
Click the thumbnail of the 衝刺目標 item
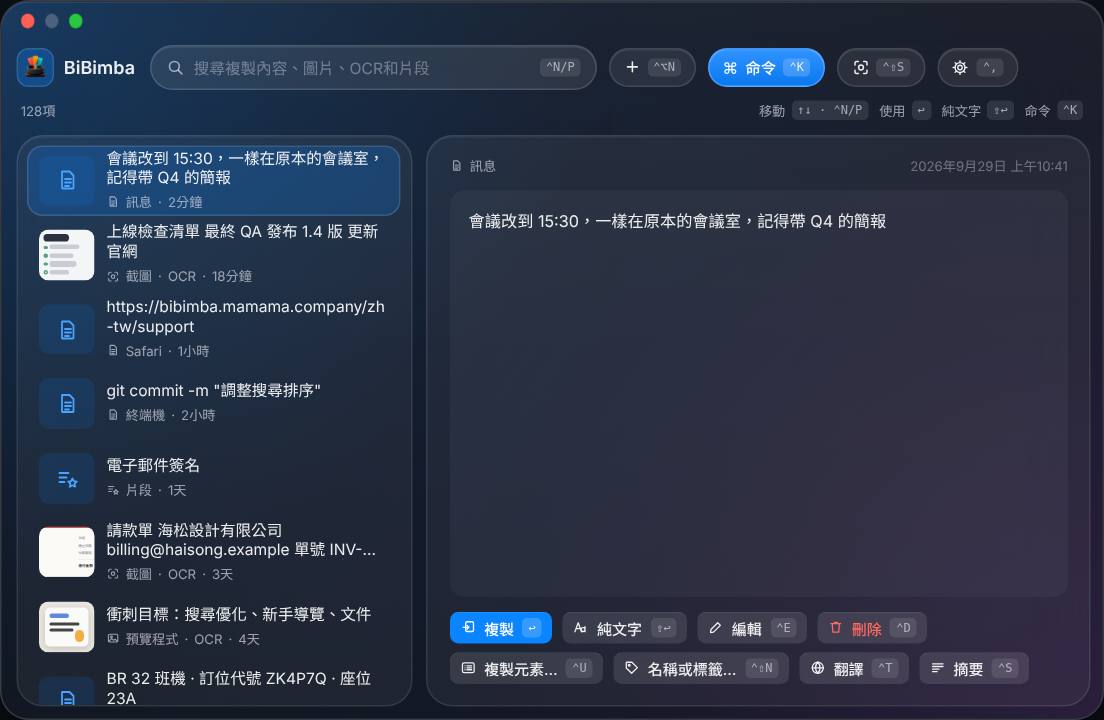pyautogui.click(x=67, y=627)
